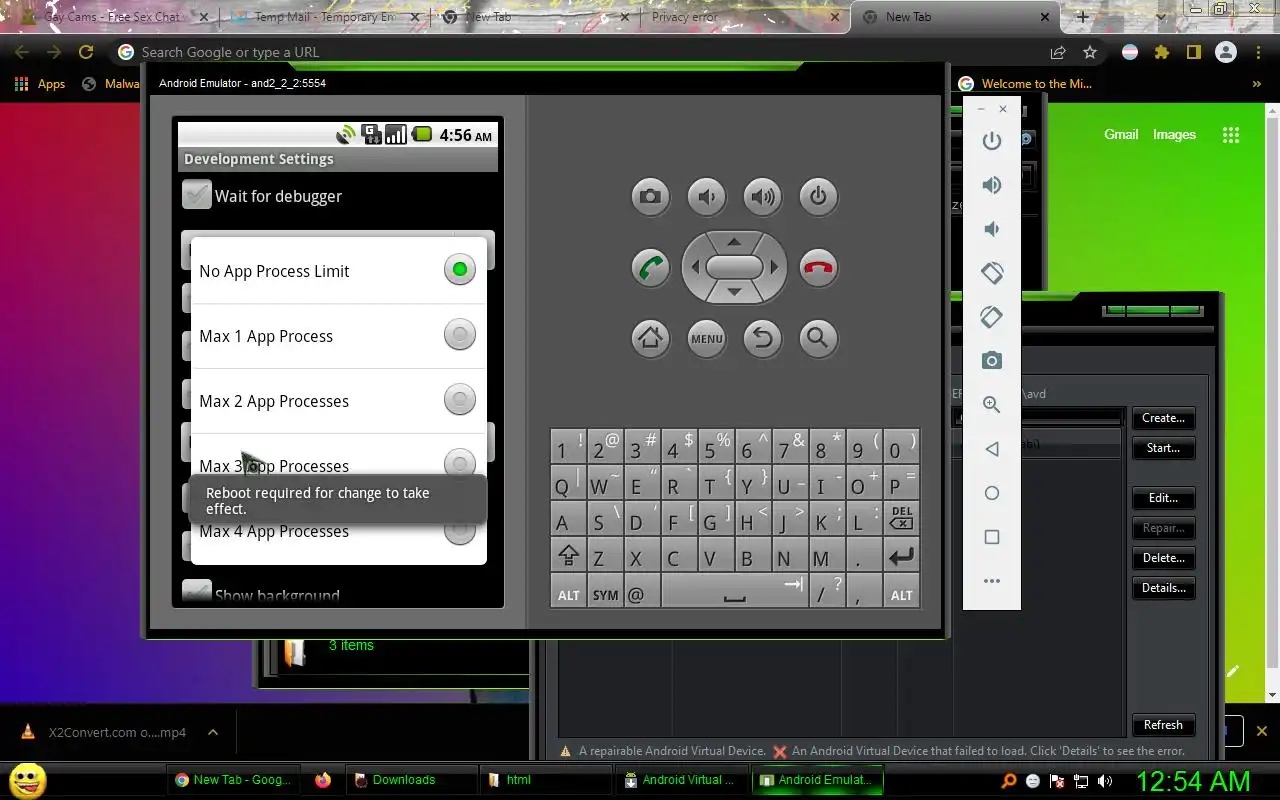Click D-pad up arrow
The image size is (1280, 800).
tap(734, 241)
